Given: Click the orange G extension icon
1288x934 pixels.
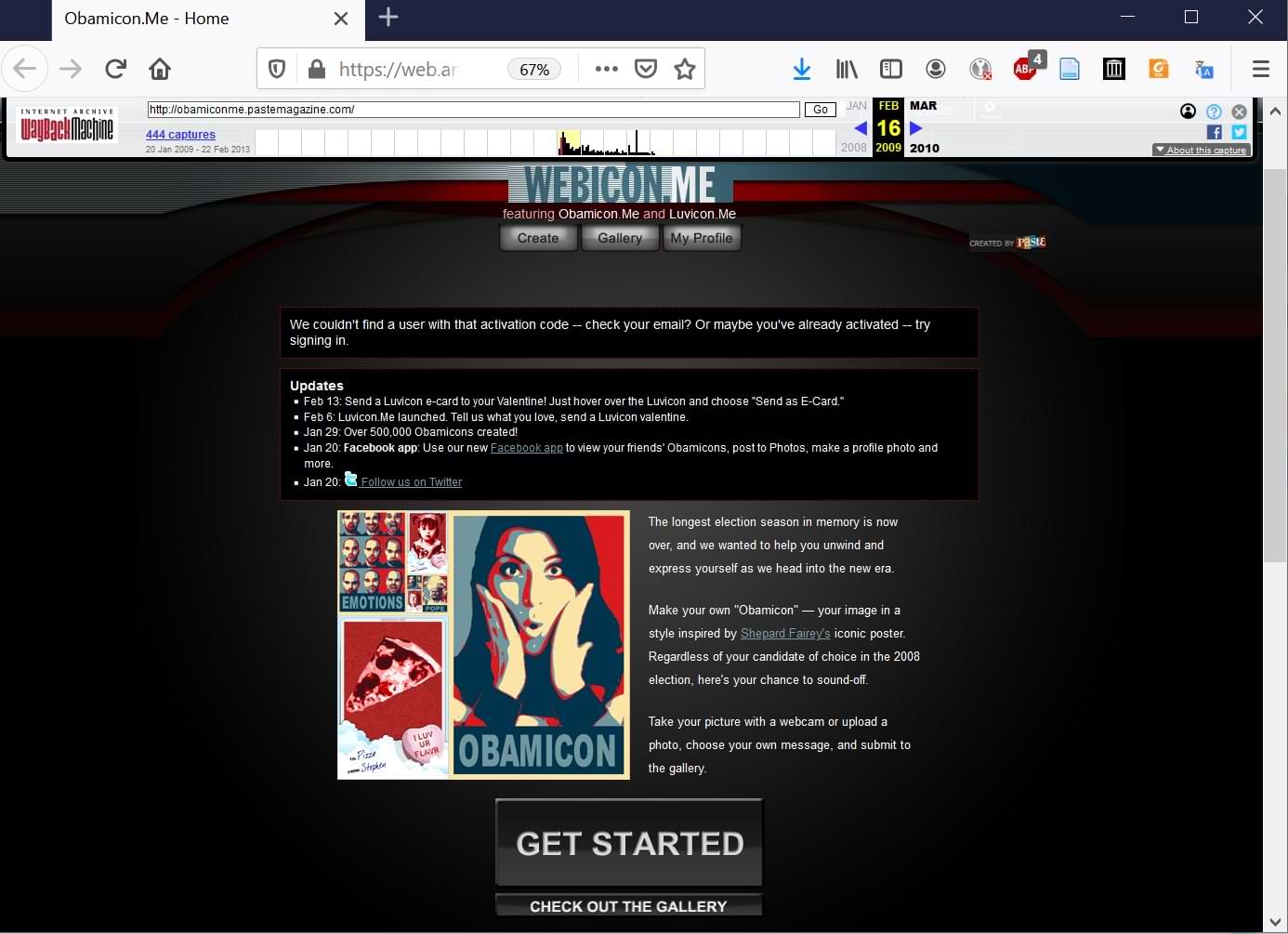Looking at the screenshot, I should (1159, 69).
